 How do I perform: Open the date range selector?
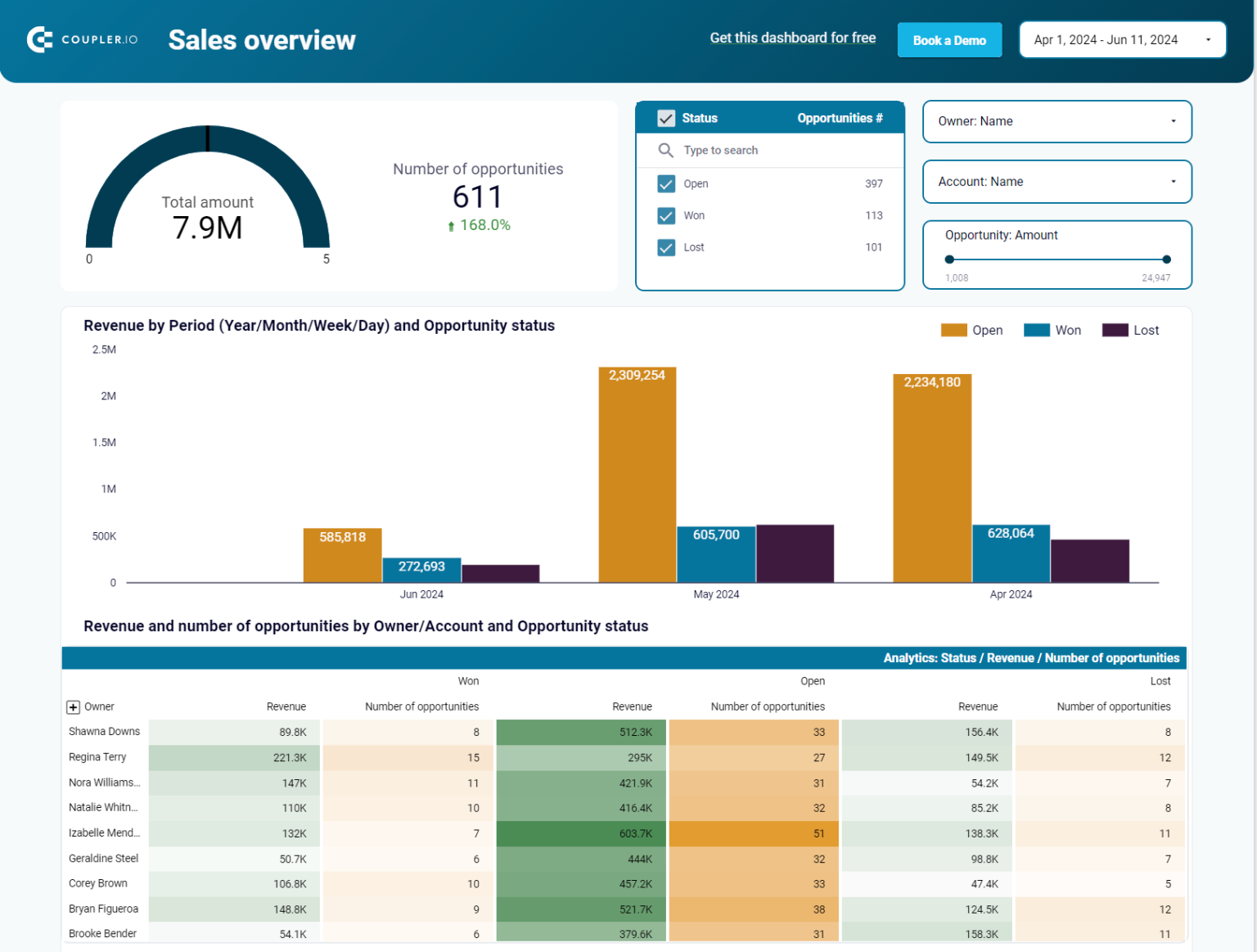coord(1122,38)
